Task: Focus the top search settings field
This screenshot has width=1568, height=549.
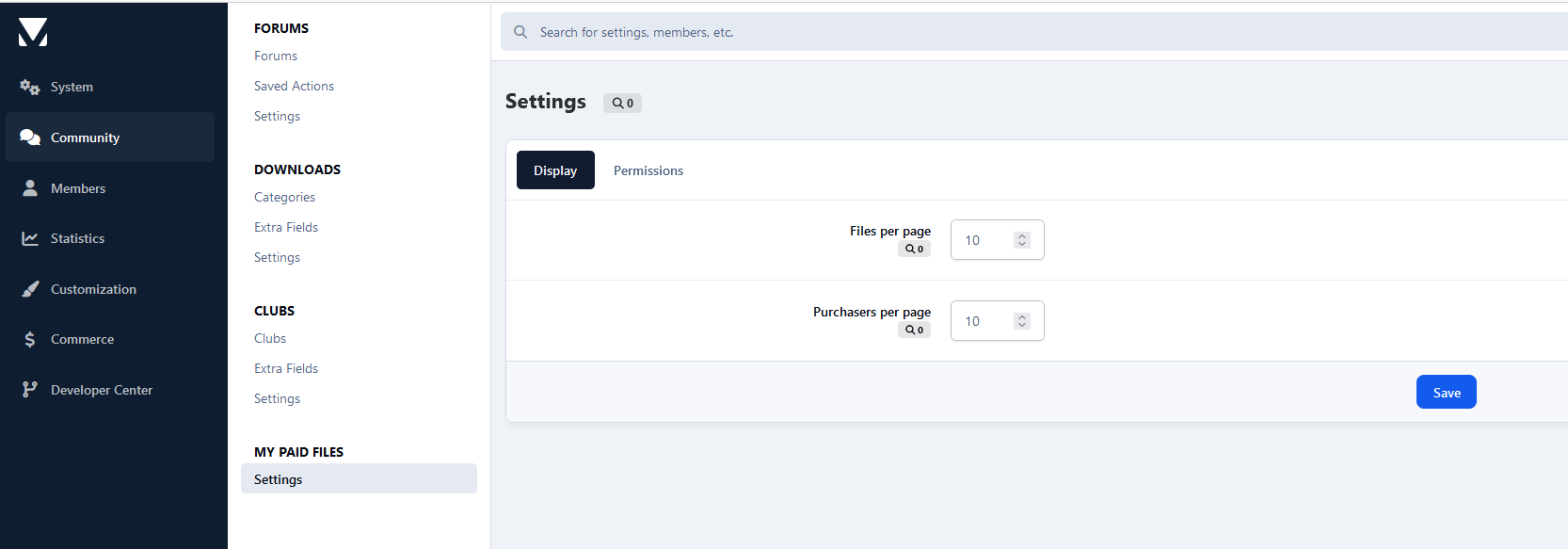Action: [x=1033, y=32]
